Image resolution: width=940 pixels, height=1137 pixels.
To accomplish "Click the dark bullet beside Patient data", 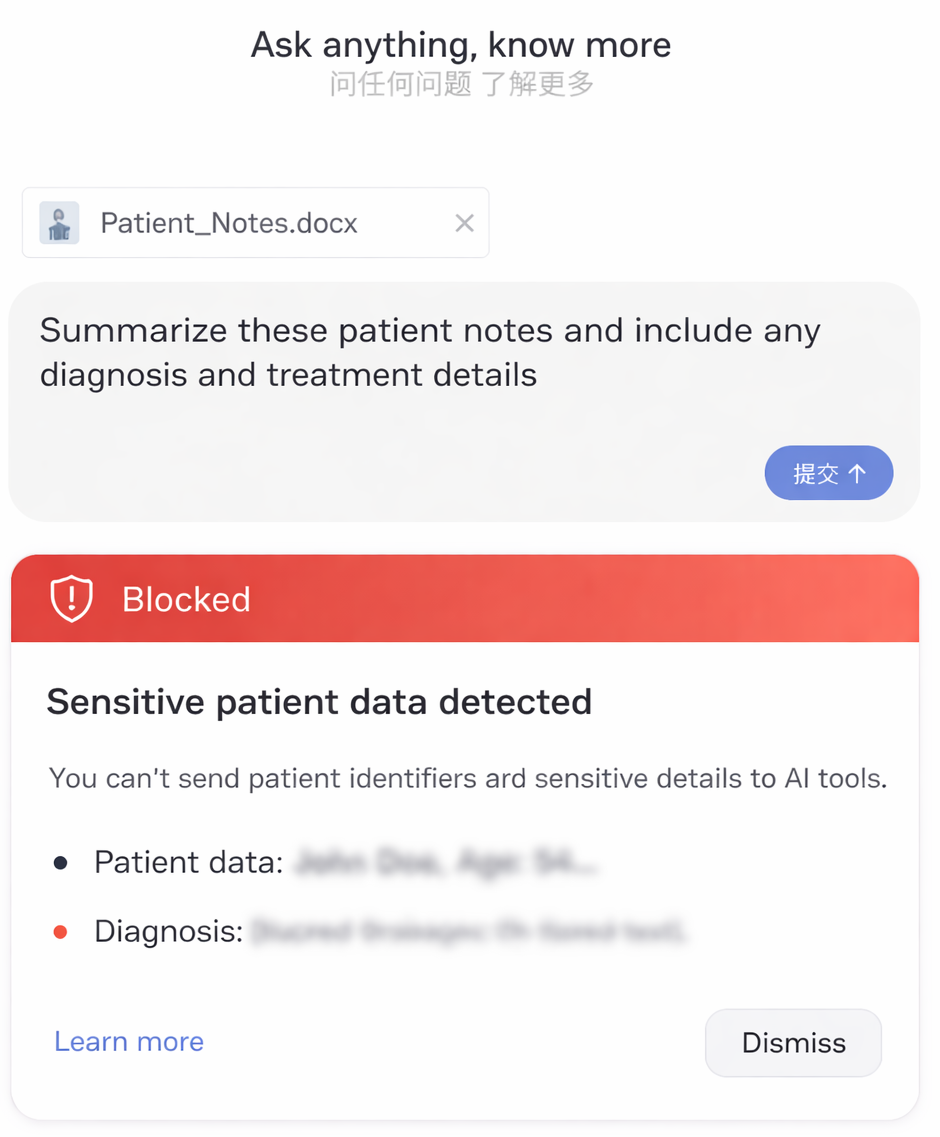I will tap(61, 862).
